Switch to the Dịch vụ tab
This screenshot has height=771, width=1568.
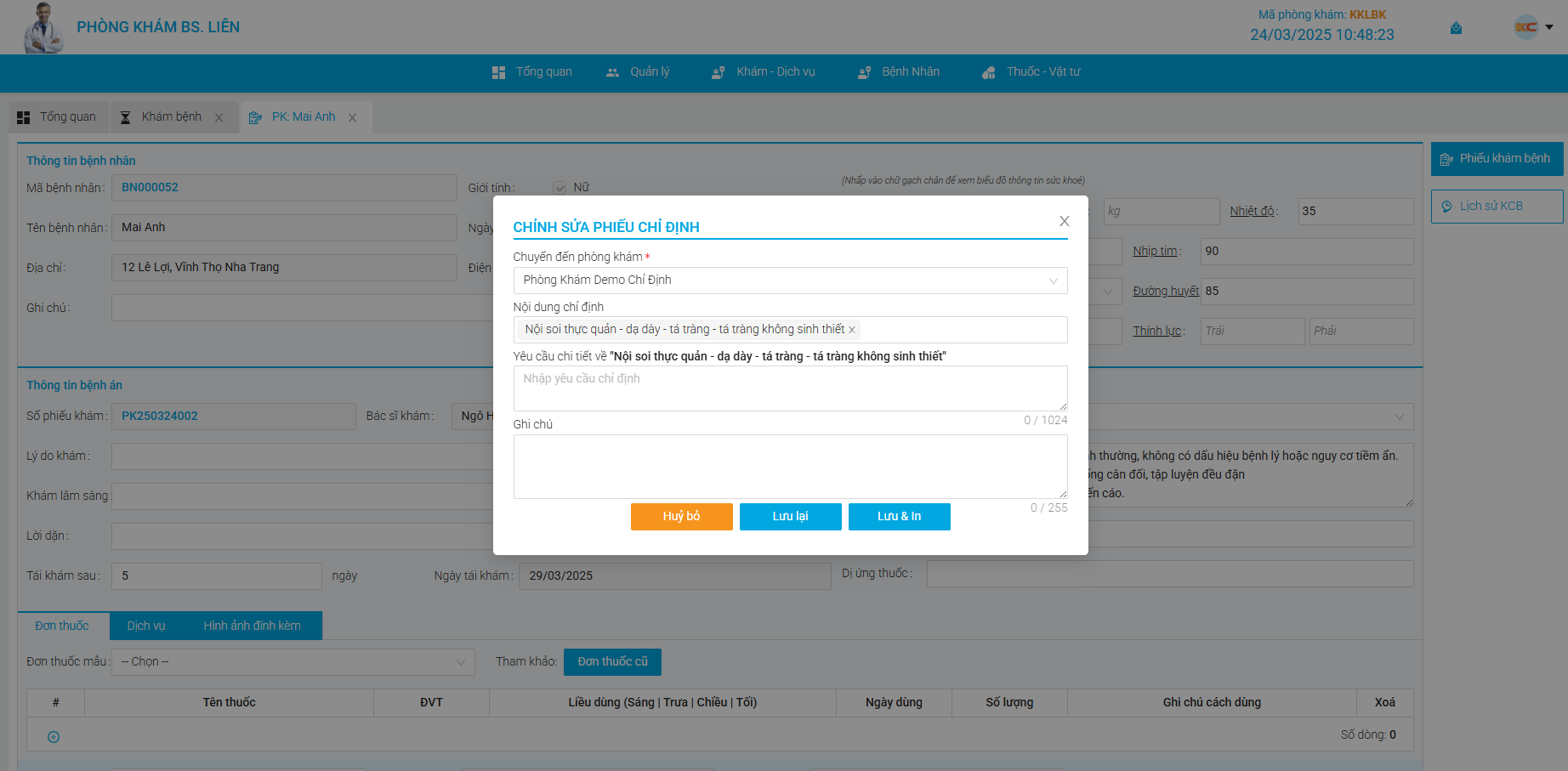tap(146, 626)
